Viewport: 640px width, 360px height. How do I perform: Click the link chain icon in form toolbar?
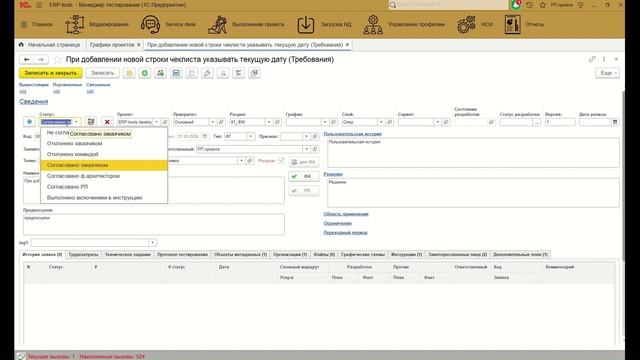point(207,73)
